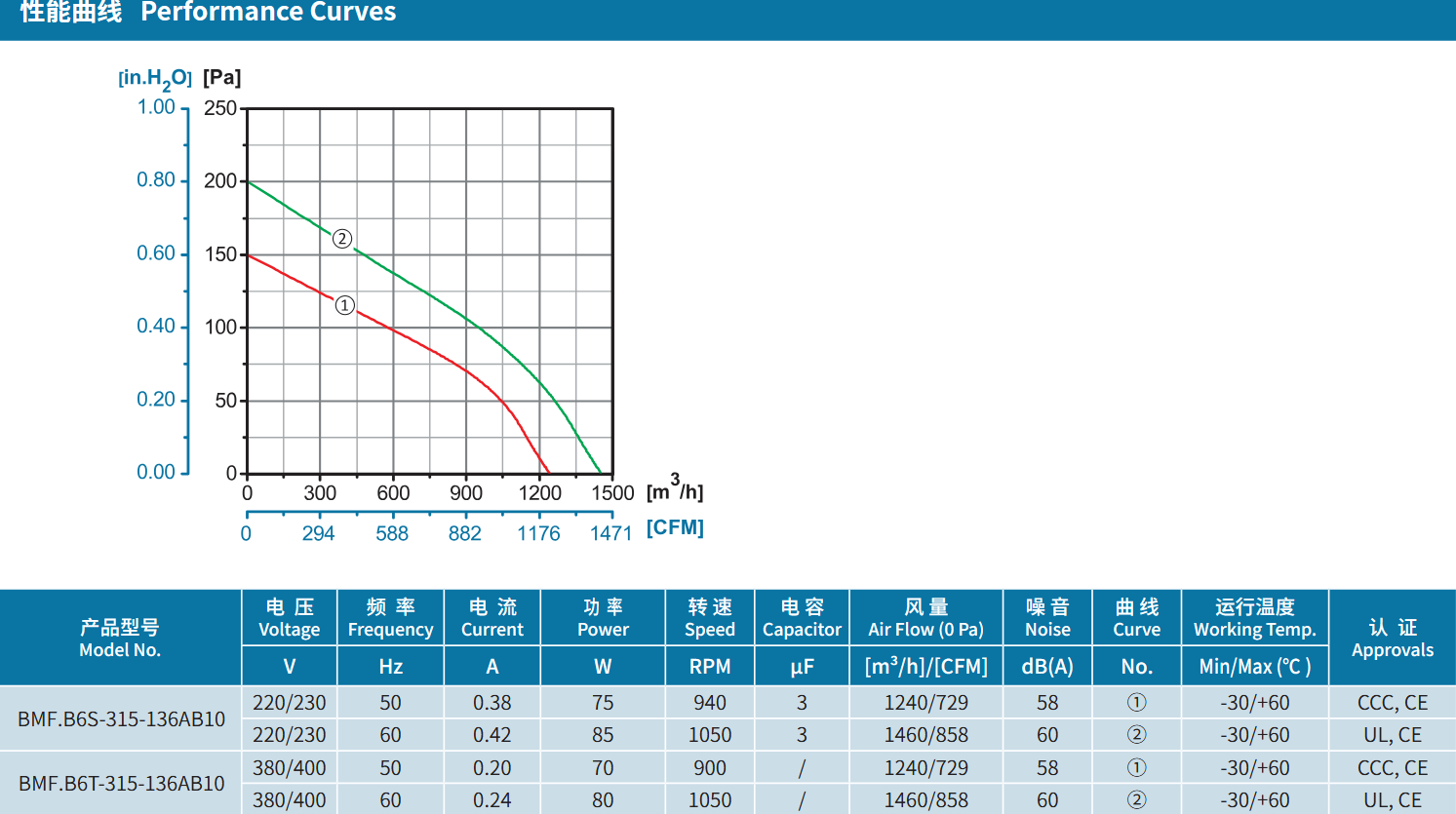
Task: Select the [m³/h] unit label beside the chart
Action: [675, 488]
